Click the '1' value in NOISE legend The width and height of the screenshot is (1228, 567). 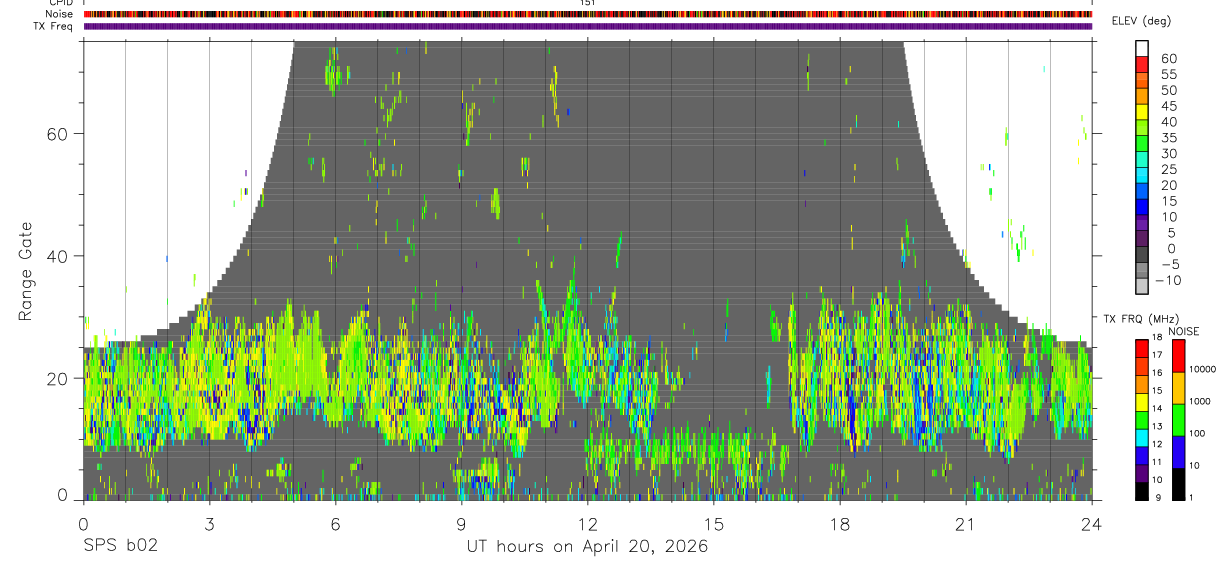pos(1191,497)
